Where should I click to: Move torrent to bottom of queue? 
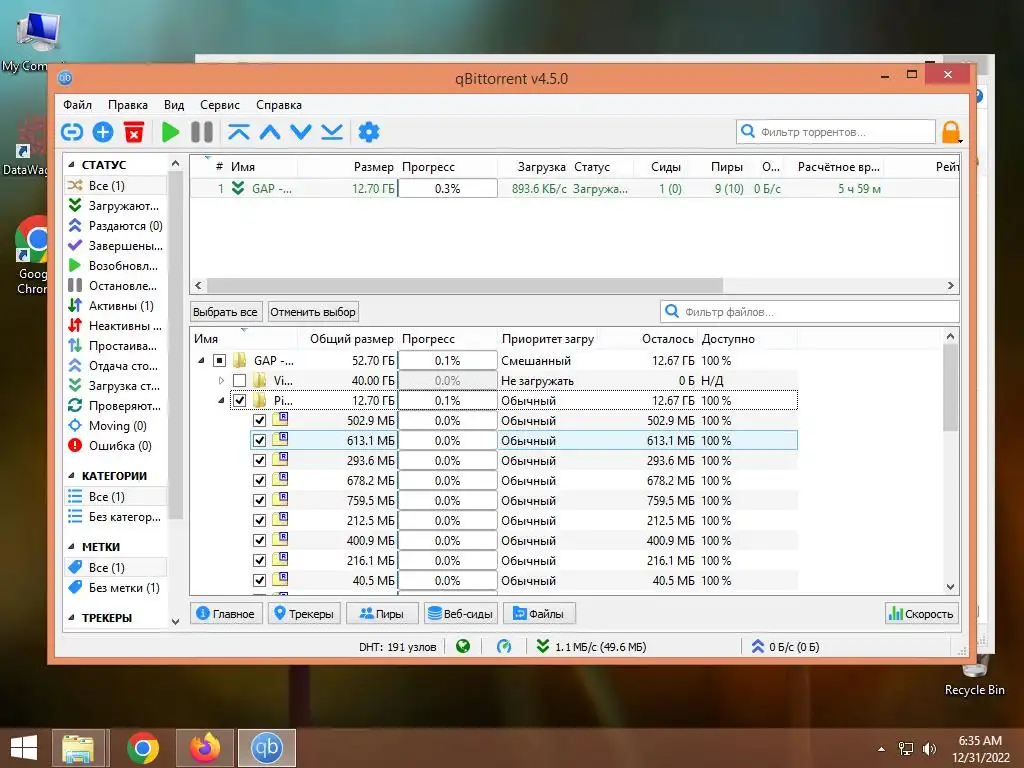coord(332,133)
